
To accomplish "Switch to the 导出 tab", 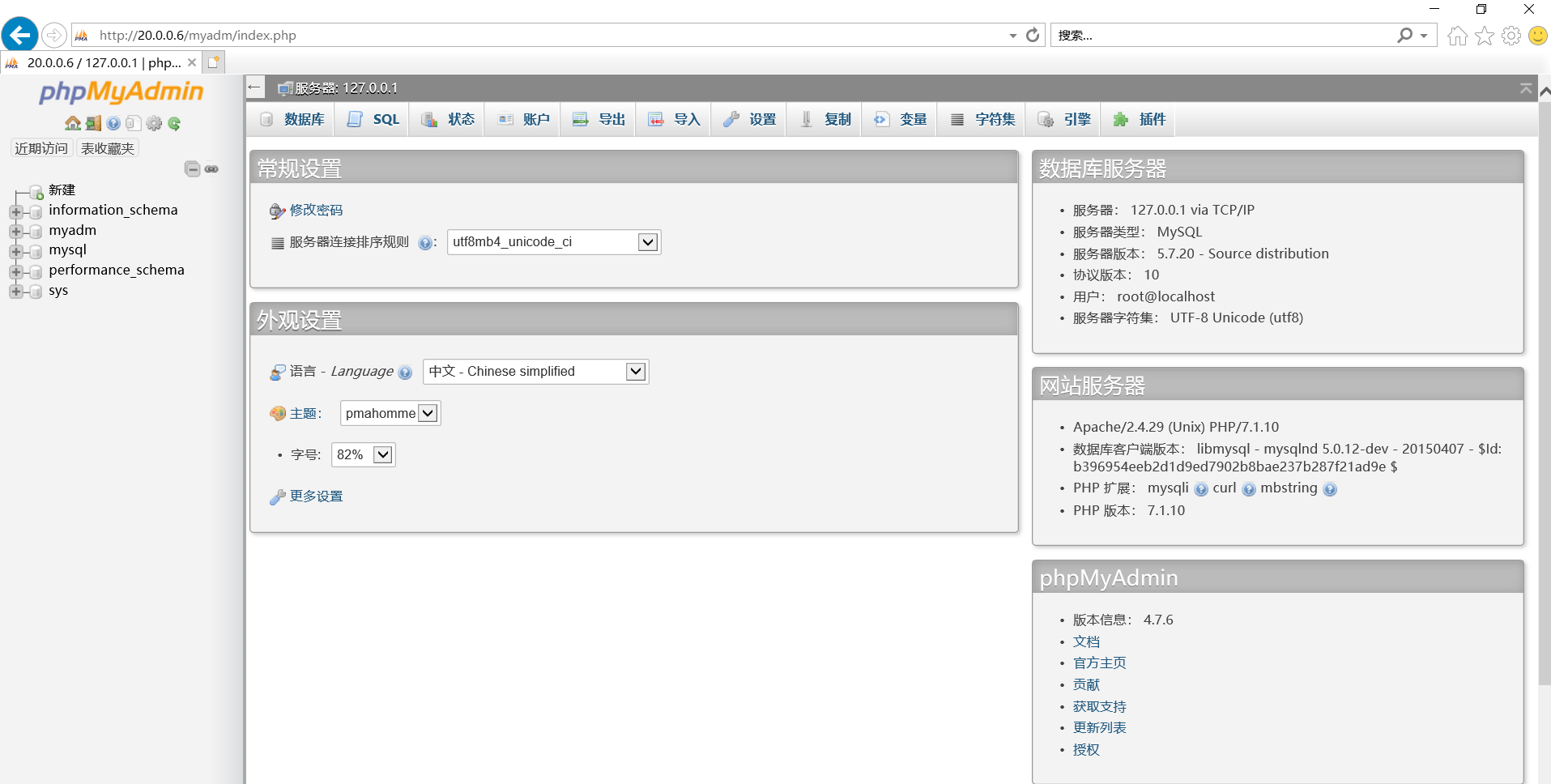I will 599,119.
